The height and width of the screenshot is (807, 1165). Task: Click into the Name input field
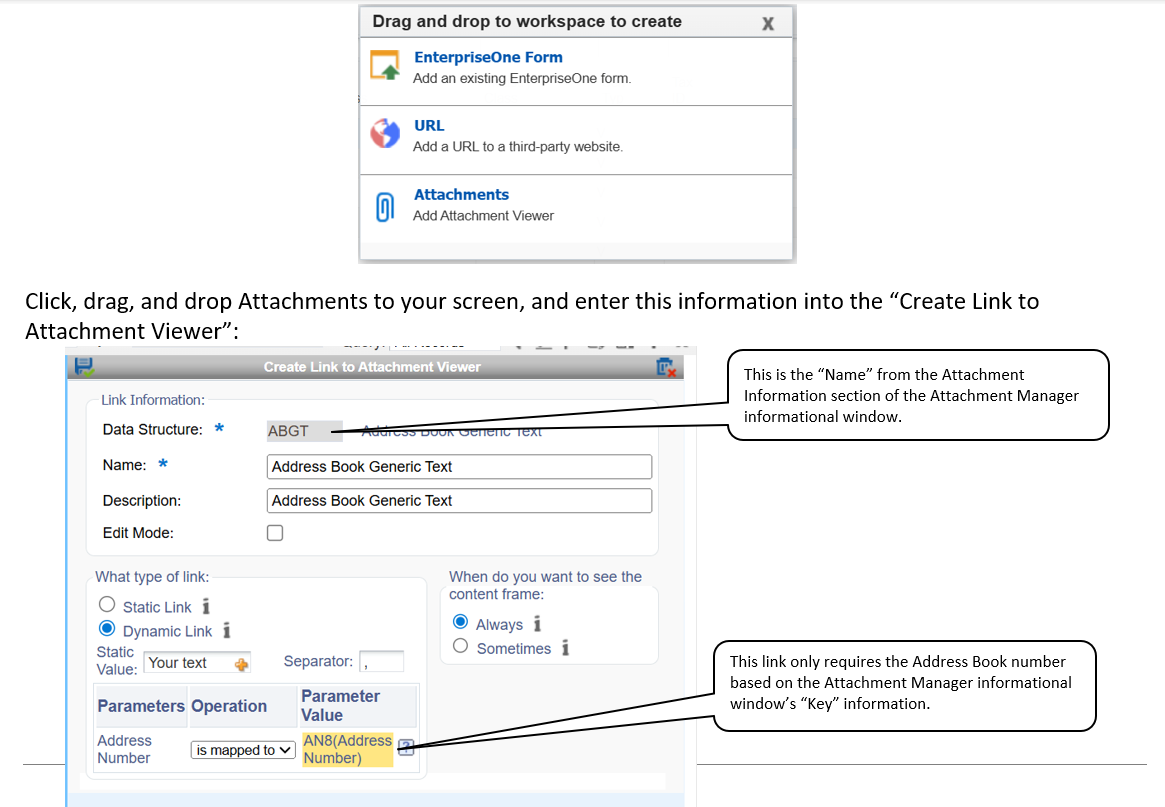pyautogui.click(x=460, y=467)
